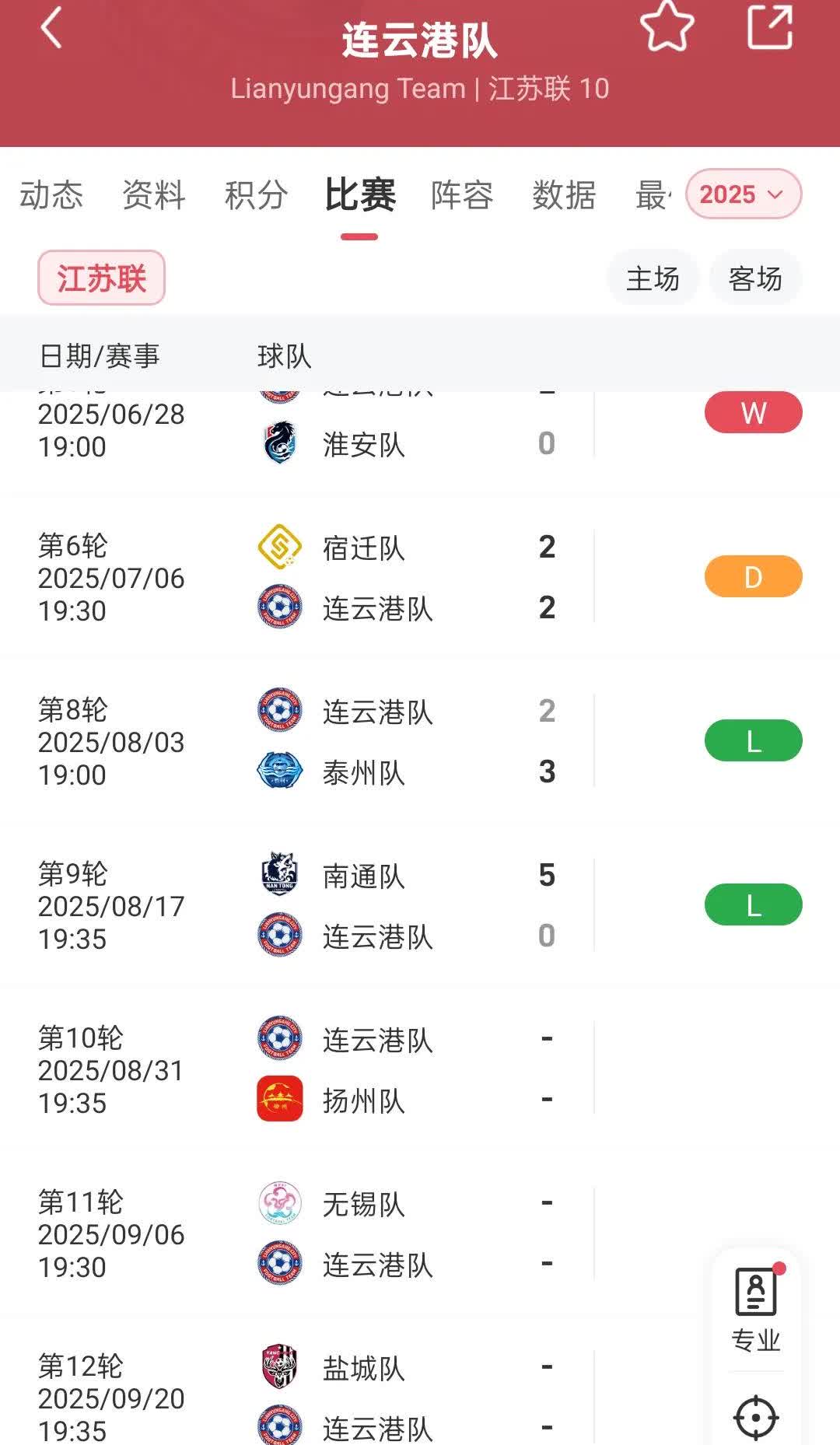Tap the 扬州队 red team logo
840x1445 pixels.
click(279, 1099)
